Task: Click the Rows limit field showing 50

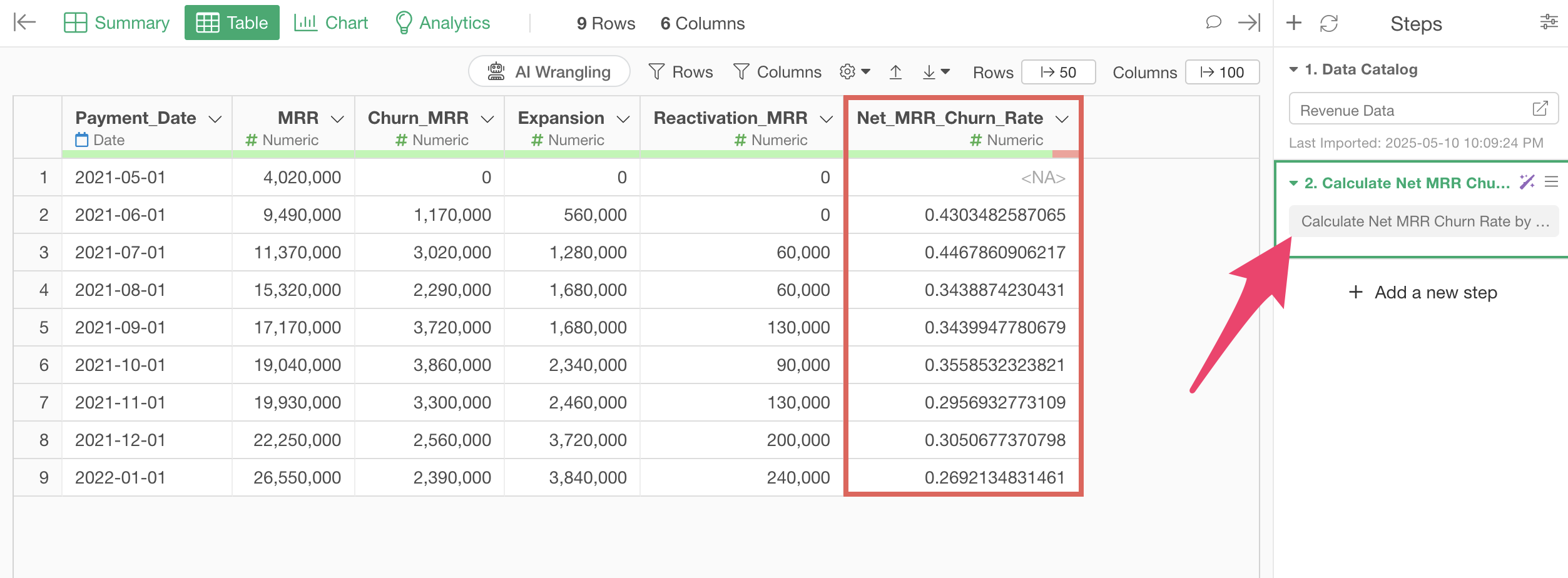Action: (1058, 73)
